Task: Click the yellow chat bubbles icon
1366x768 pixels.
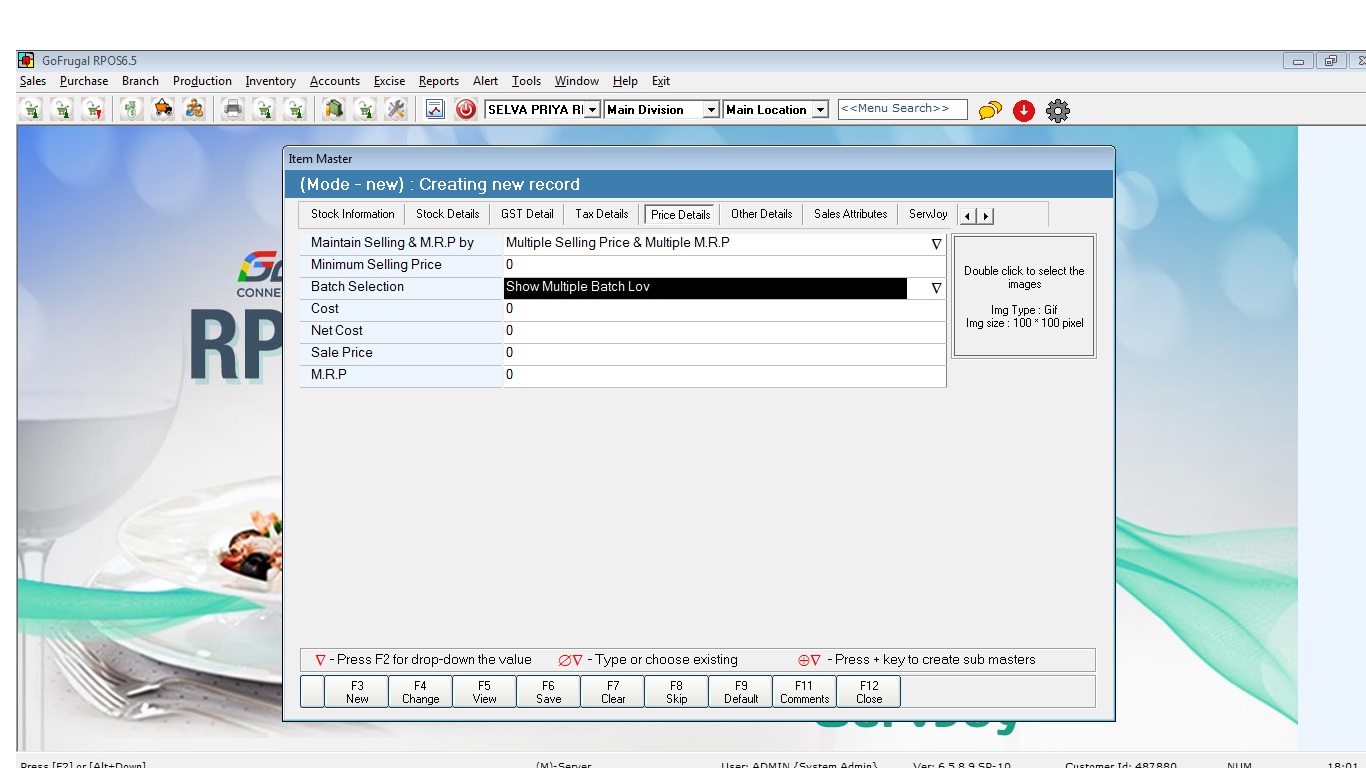Action: coord(990,110)
